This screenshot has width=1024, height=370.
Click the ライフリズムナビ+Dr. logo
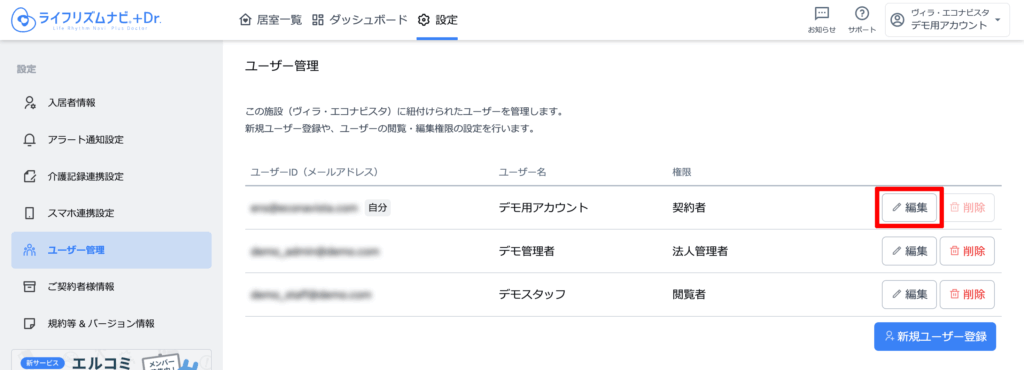pyautogui.click(x=86, y=20)
